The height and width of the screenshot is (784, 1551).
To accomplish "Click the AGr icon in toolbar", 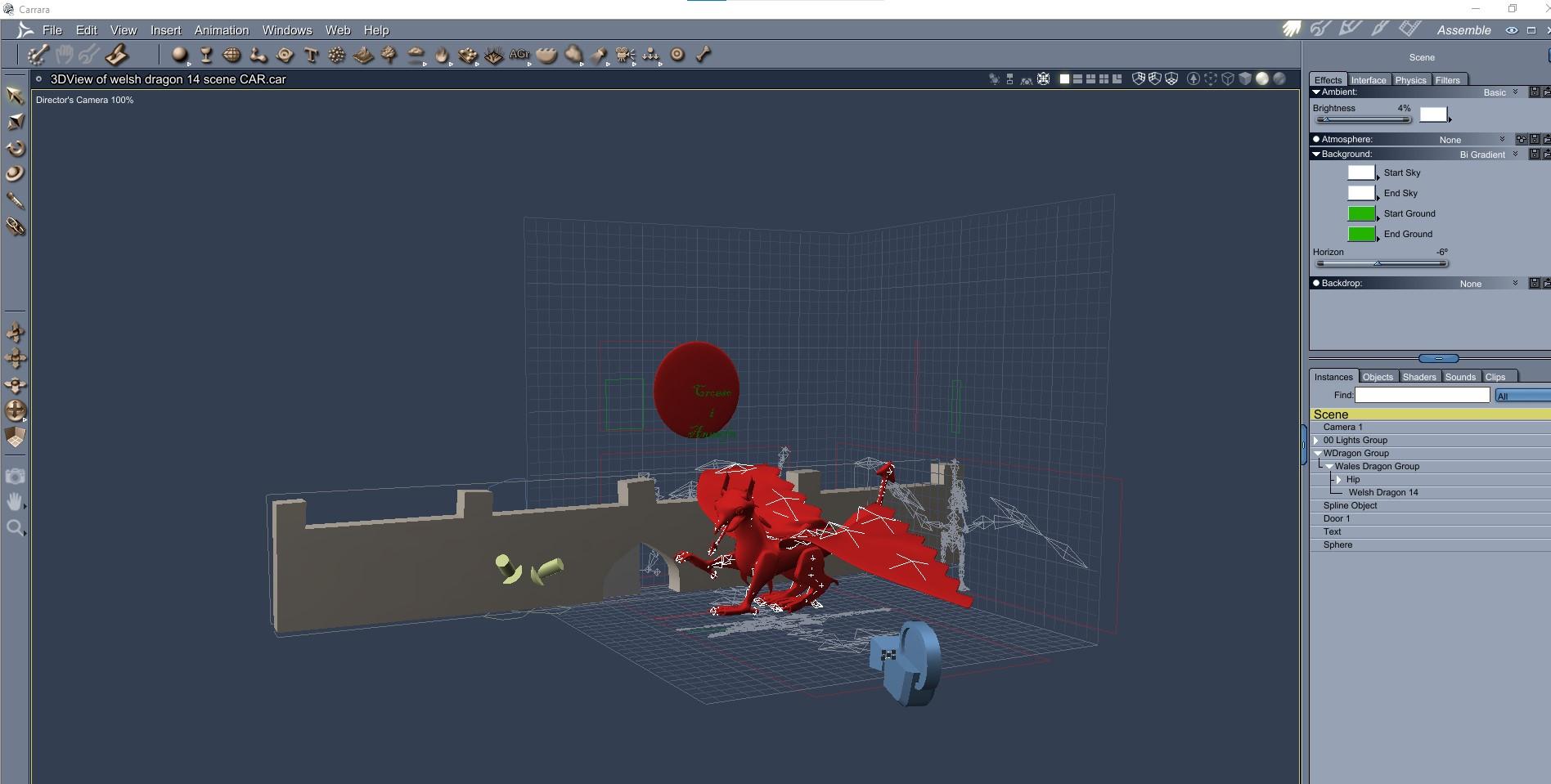I will (x=519, y=55).
